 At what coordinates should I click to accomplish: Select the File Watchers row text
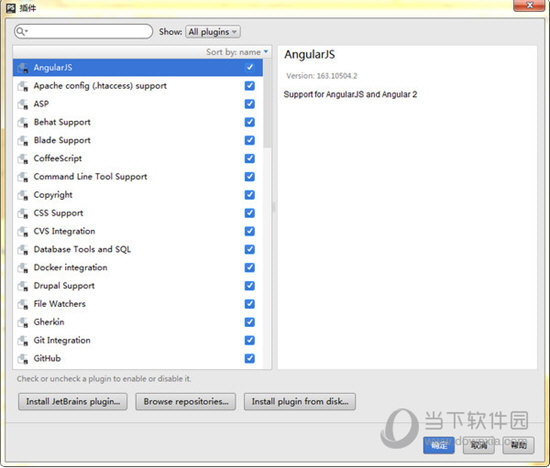(60, 304)
